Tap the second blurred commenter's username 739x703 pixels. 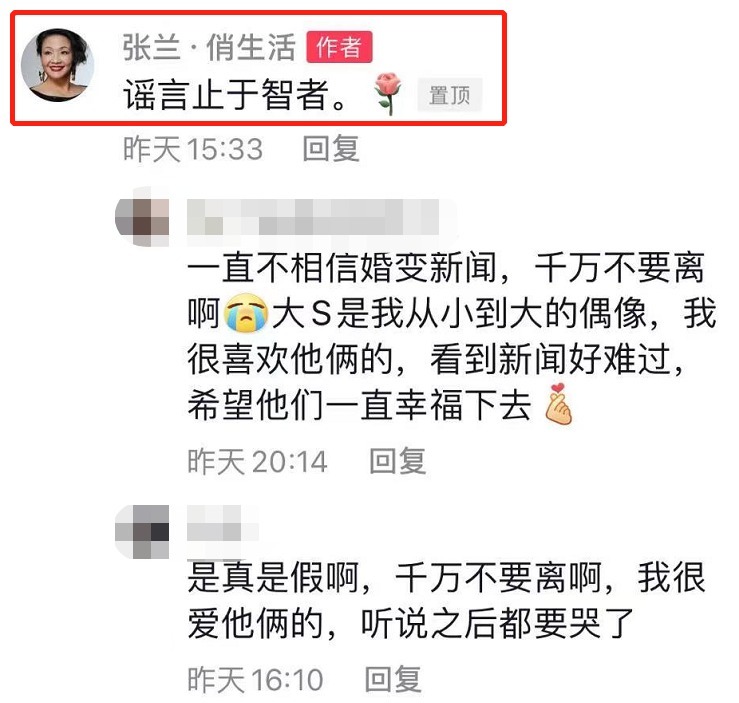222,523
